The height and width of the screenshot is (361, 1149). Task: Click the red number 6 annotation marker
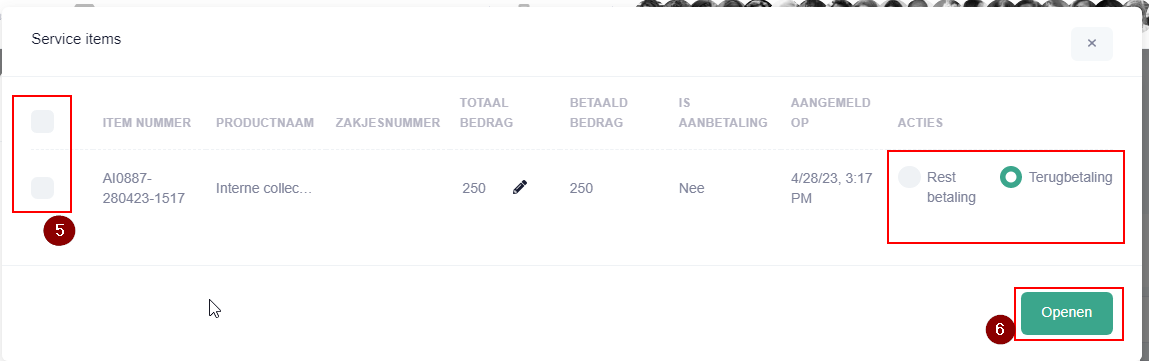(x=1000, y=330)
